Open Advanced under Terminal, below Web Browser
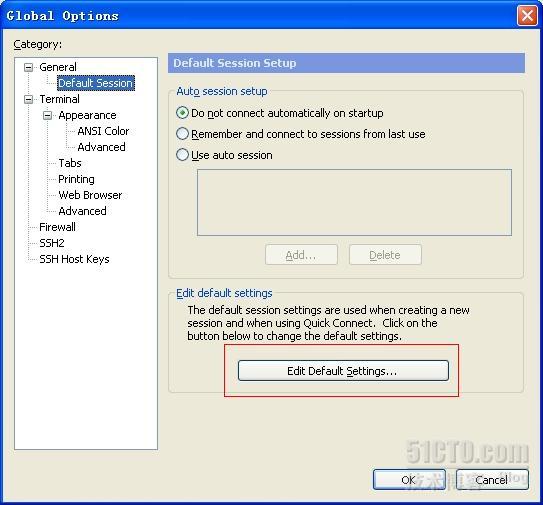 coord(82,211)
